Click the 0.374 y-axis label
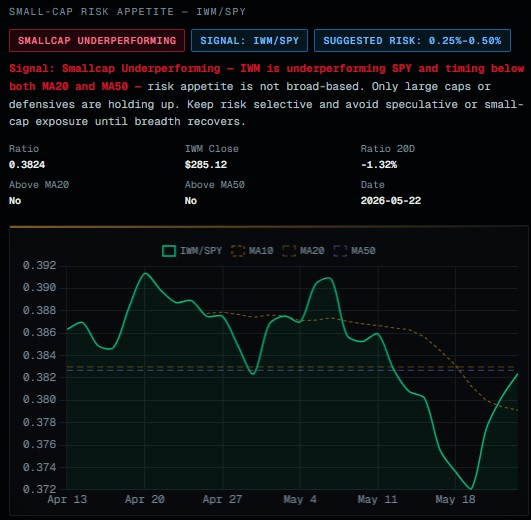The width and height of the screenshot is (531, 520). point(39,467)
